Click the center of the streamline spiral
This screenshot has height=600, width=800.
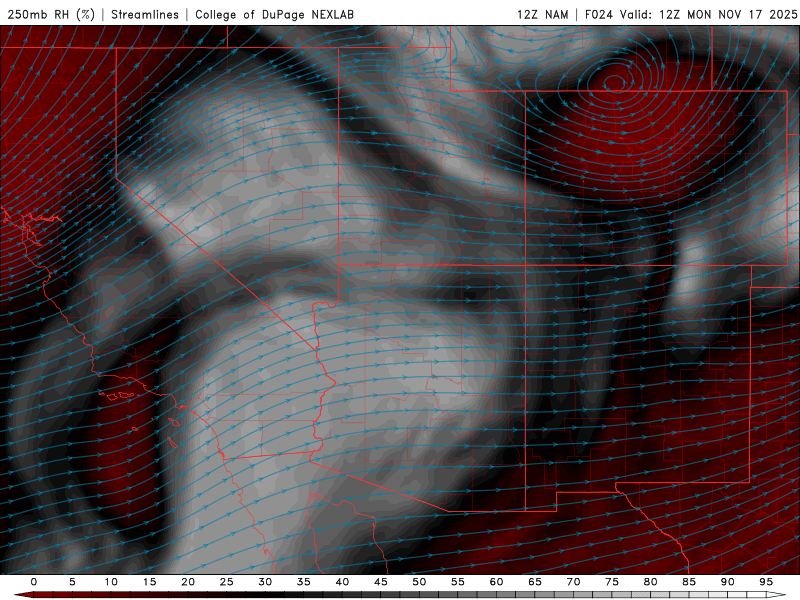616,82
